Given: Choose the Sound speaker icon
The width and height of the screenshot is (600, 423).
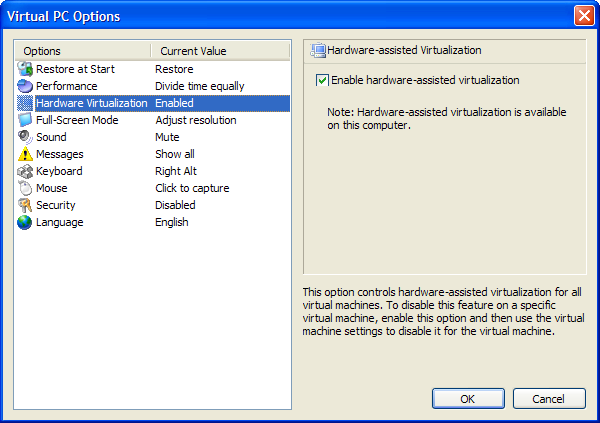Looking at the screenshot, I should (25, 137).
